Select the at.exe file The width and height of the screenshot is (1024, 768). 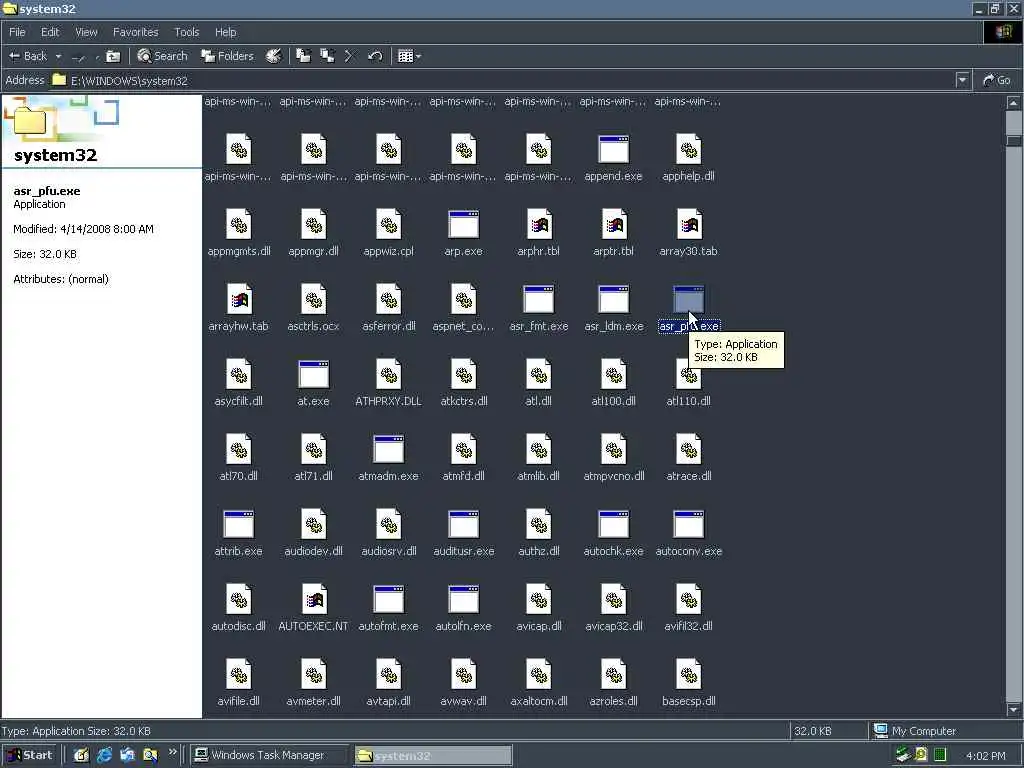tap(313, 383)
